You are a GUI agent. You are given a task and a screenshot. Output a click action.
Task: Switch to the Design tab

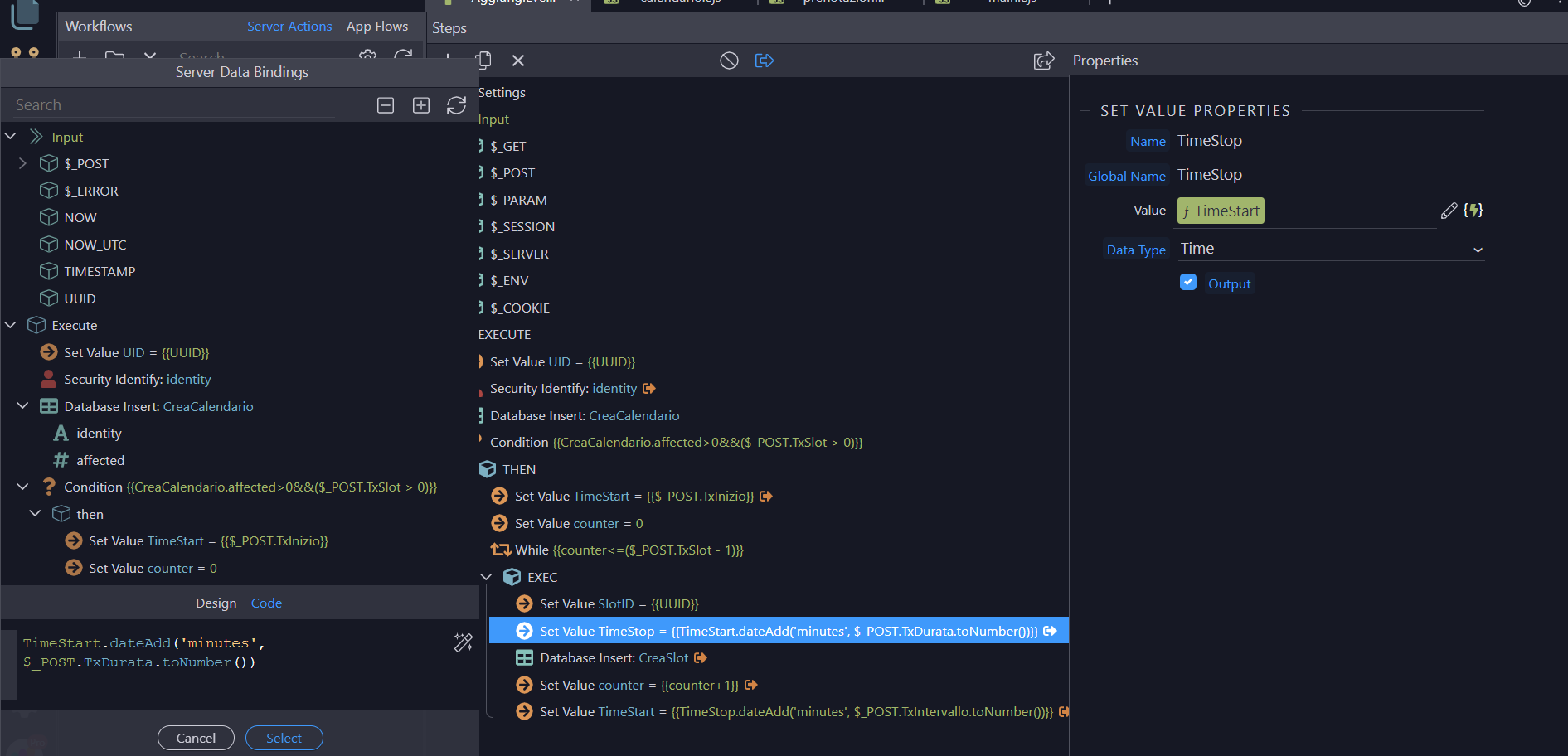click(216, 603)
